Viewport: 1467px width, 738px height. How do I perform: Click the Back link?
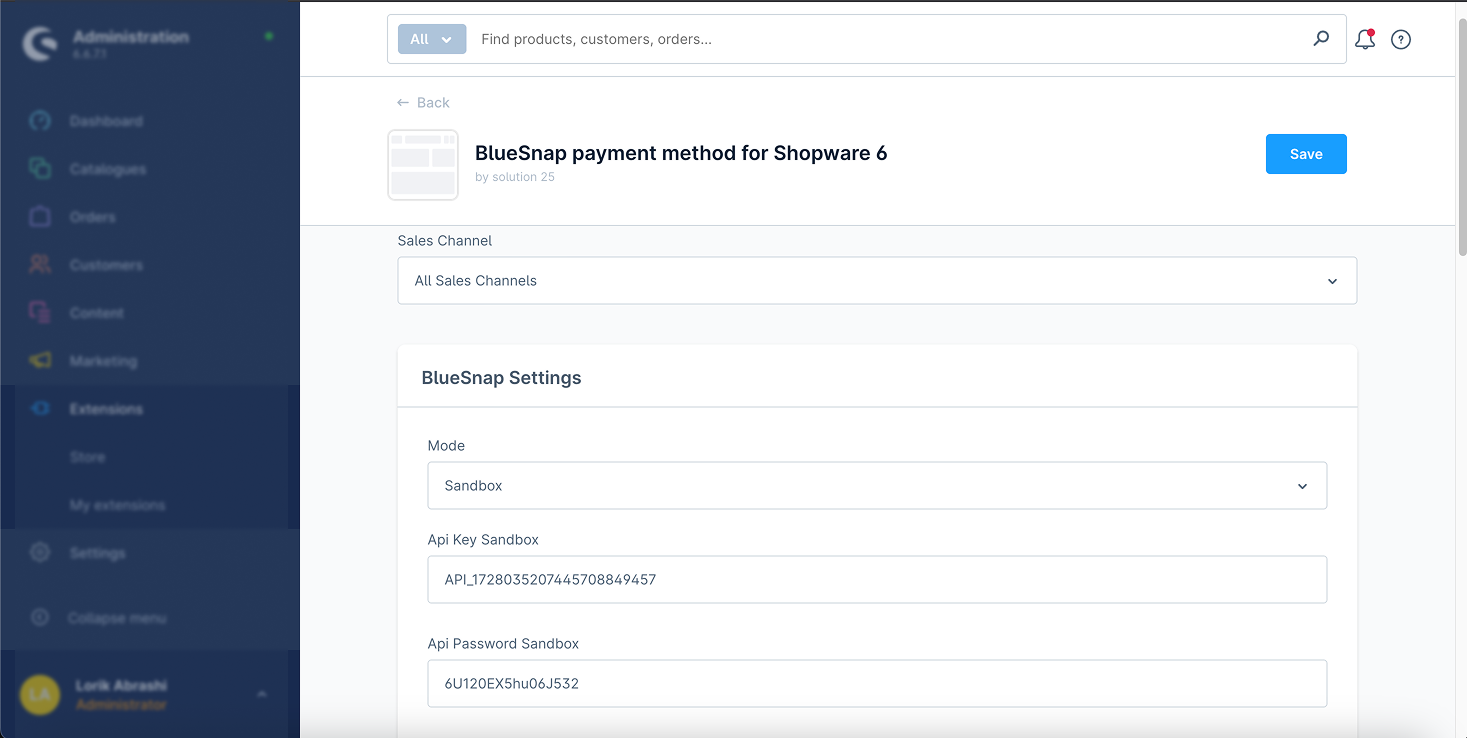pyautogui.click(x=424, y=103)
